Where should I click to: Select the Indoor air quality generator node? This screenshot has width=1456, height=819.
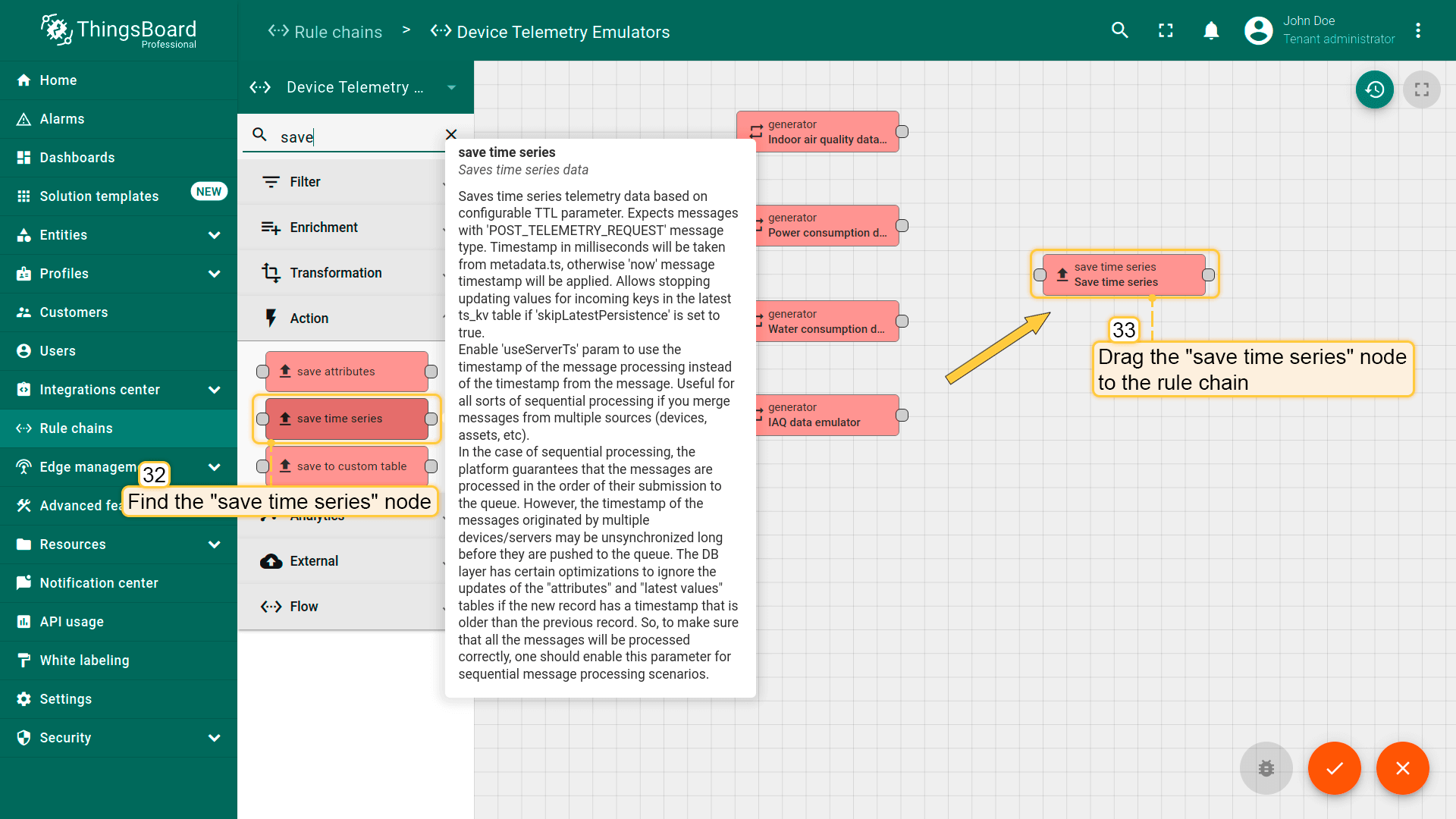(x=825, y=132)
